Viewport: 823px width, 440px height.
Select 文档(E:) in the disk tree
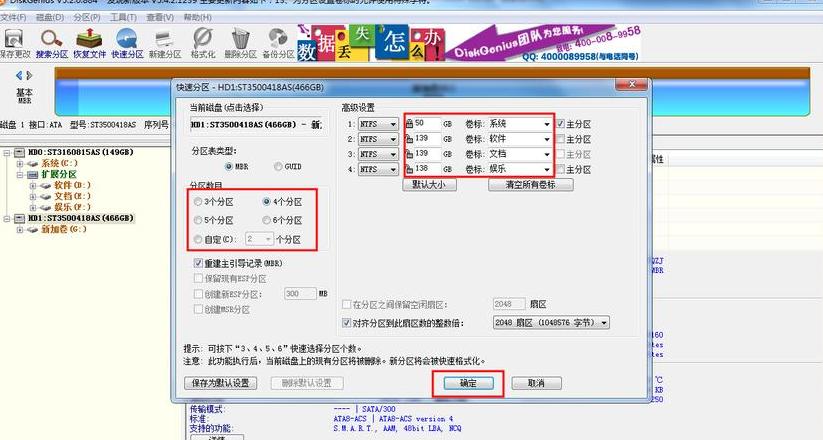(72, 196)
